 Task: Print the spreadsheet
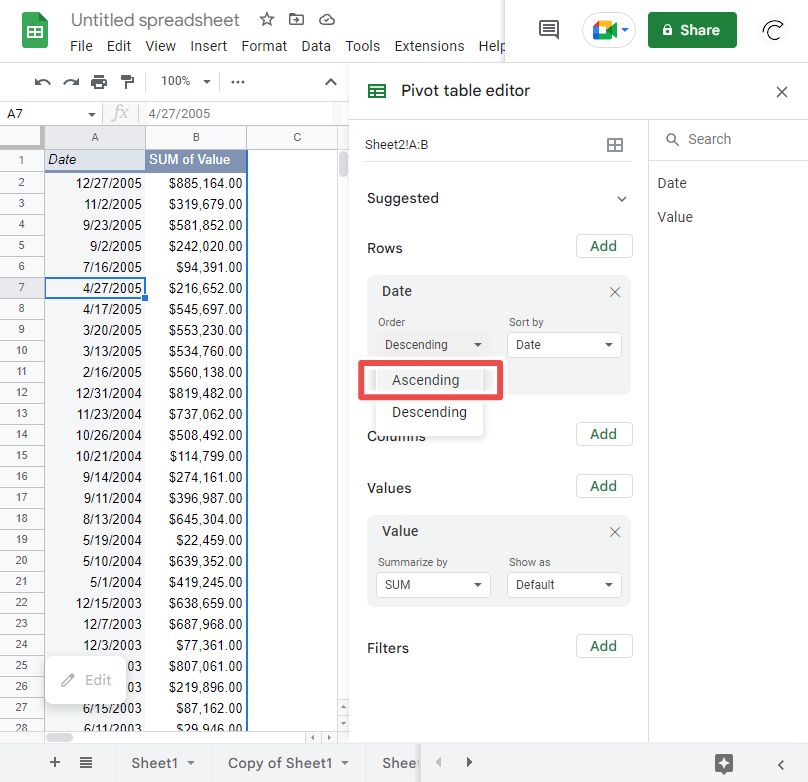coord(99,82)
